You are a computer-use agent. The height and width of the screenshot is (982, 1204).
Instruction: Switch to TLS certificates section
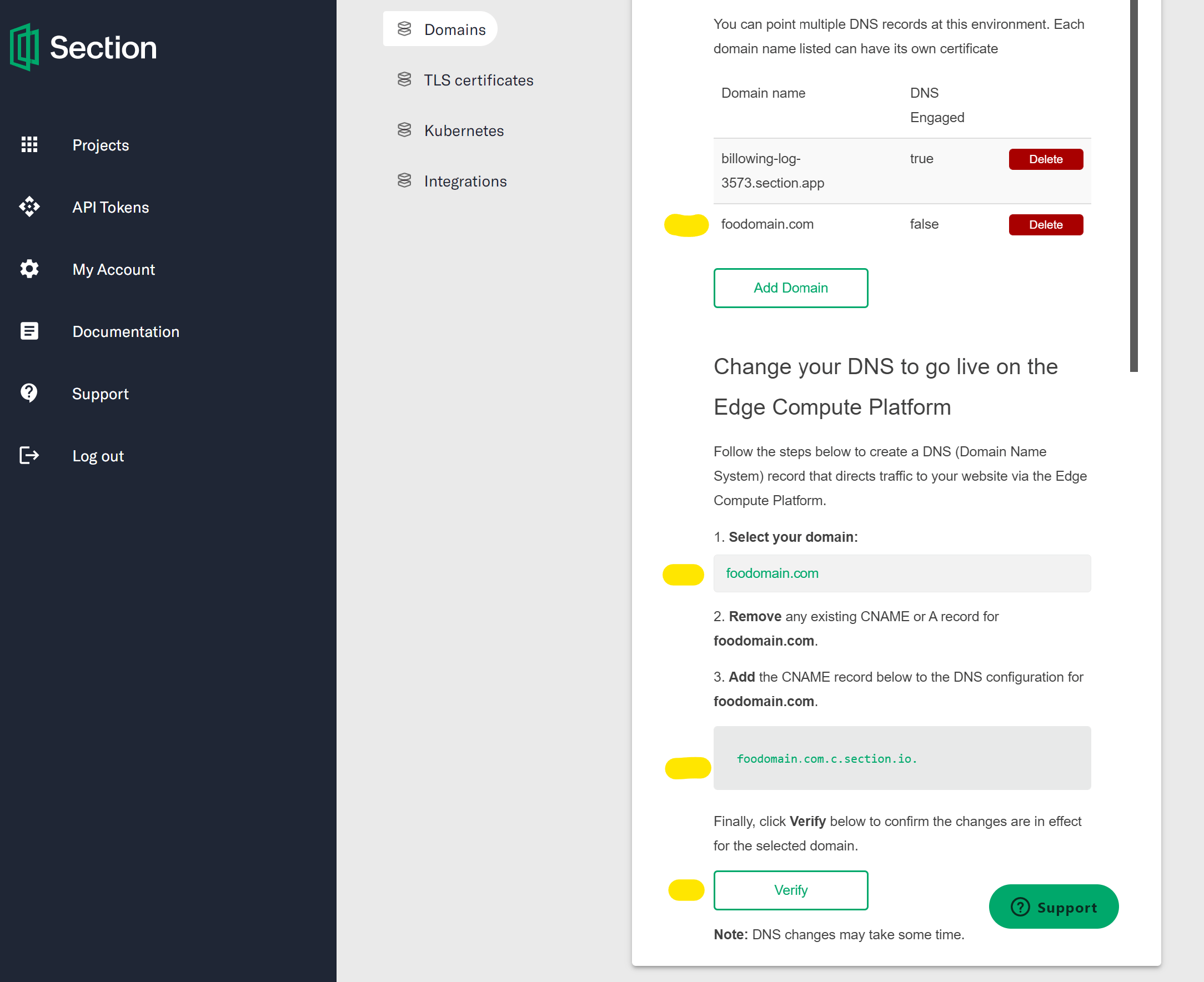click(478, 80)
